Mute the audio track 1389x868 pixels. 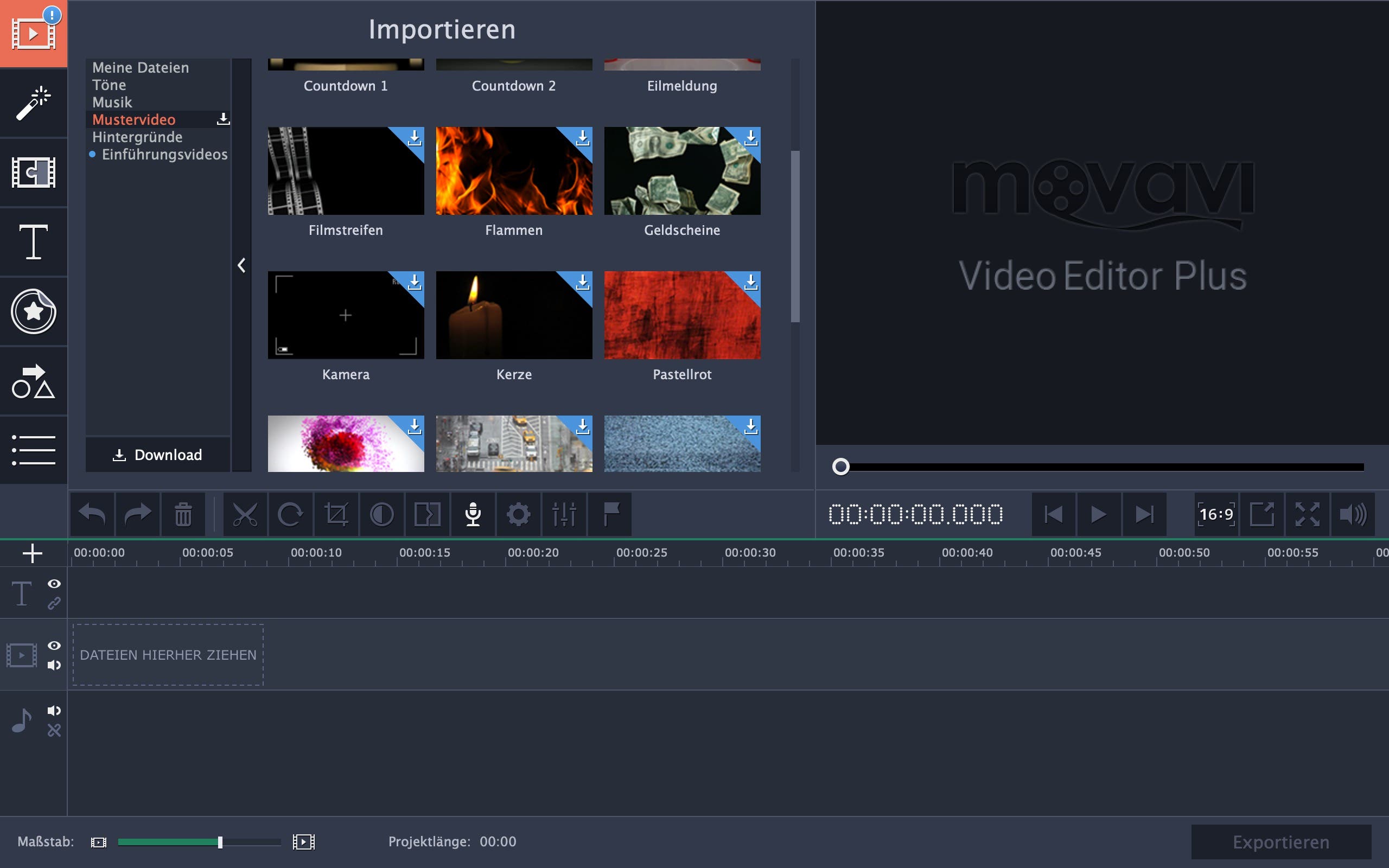click(x=54, y=711)
